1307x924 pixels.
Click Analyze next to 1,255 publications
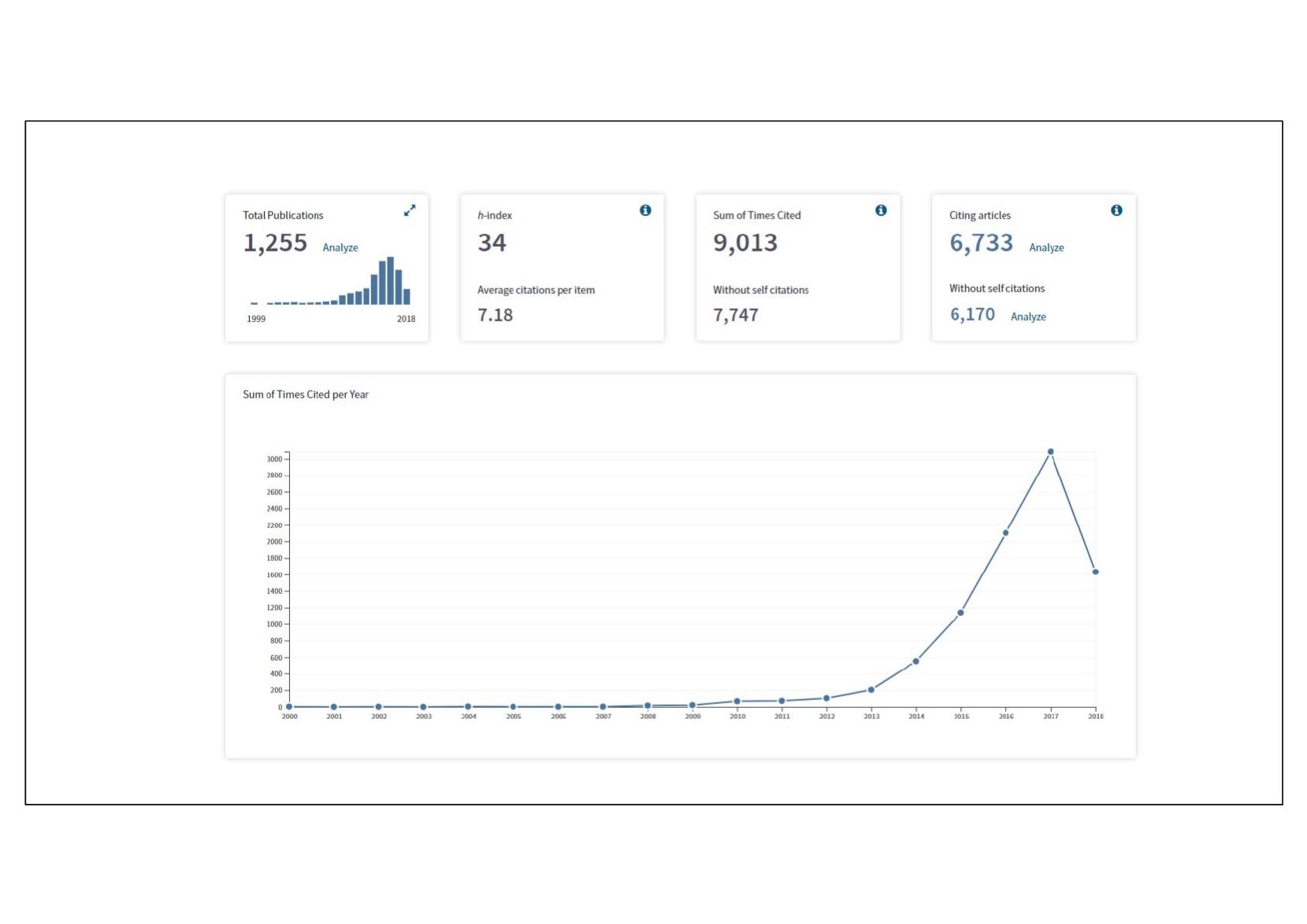340,247
